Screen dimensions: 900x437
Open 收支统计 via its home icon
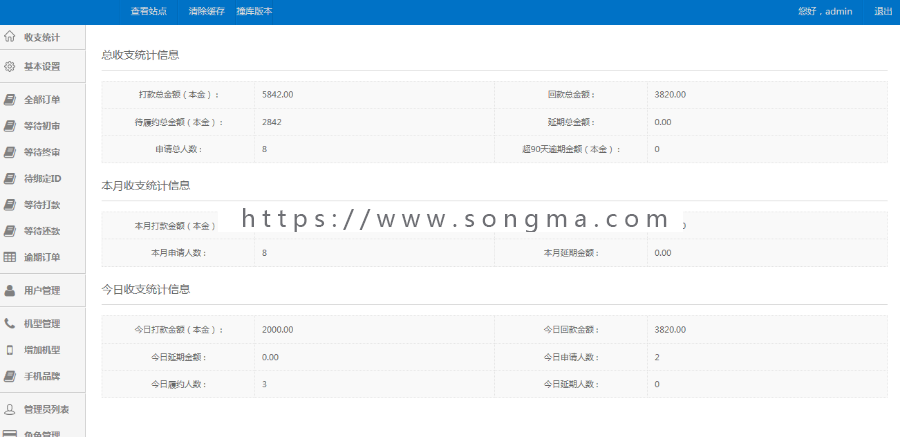click(9, 37)
